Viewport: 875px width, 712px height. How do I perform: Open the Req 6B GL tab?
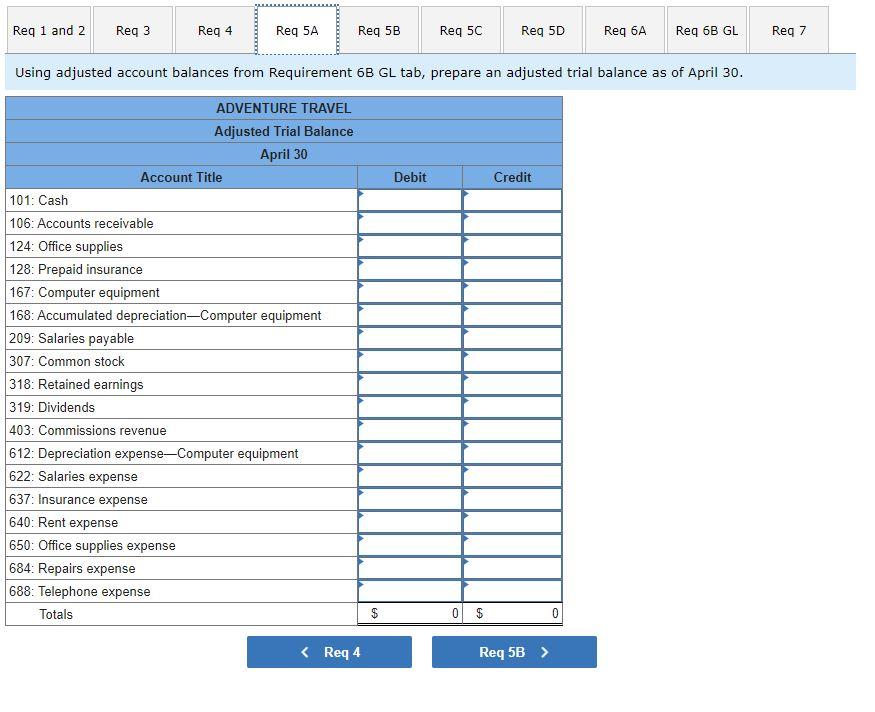tap(706, 30)
